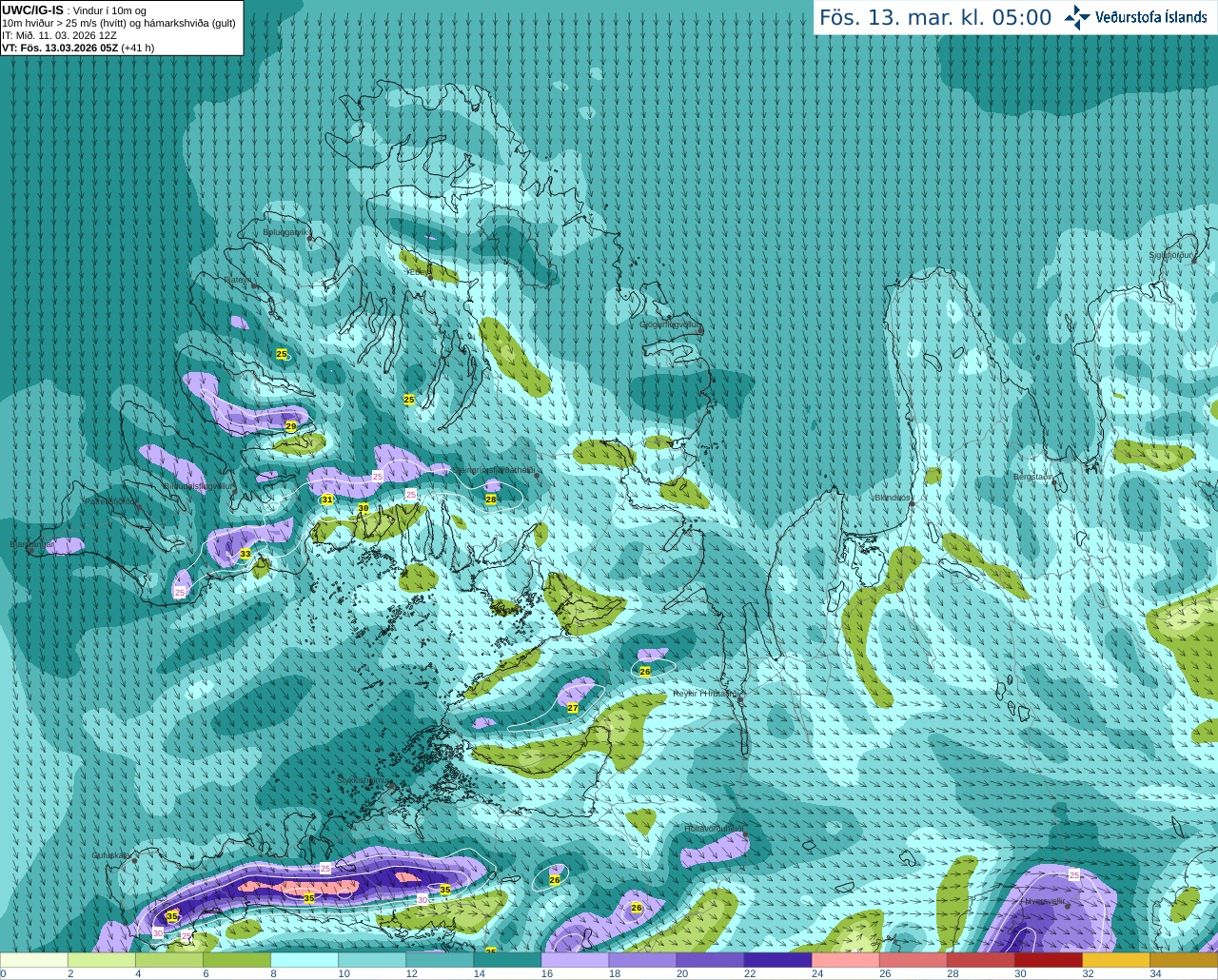Viewport: 1218px width, 980px height.
Task: Select the 32–34 m/s yellow-orange legend swatch
Action: (x=1115, y=960)
